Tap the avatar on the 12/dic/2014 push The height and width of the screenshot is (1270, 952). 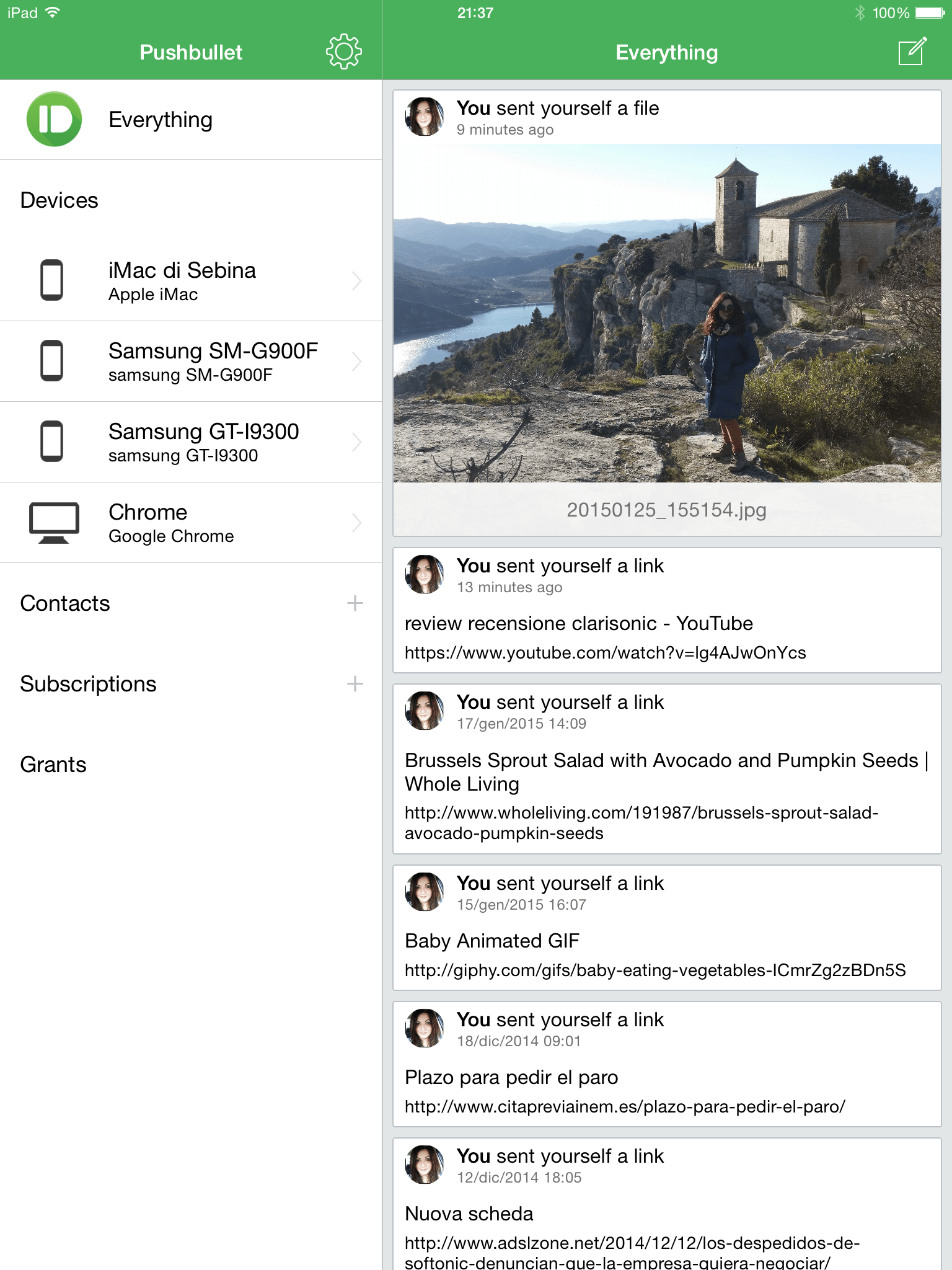tap(425, 1165)
